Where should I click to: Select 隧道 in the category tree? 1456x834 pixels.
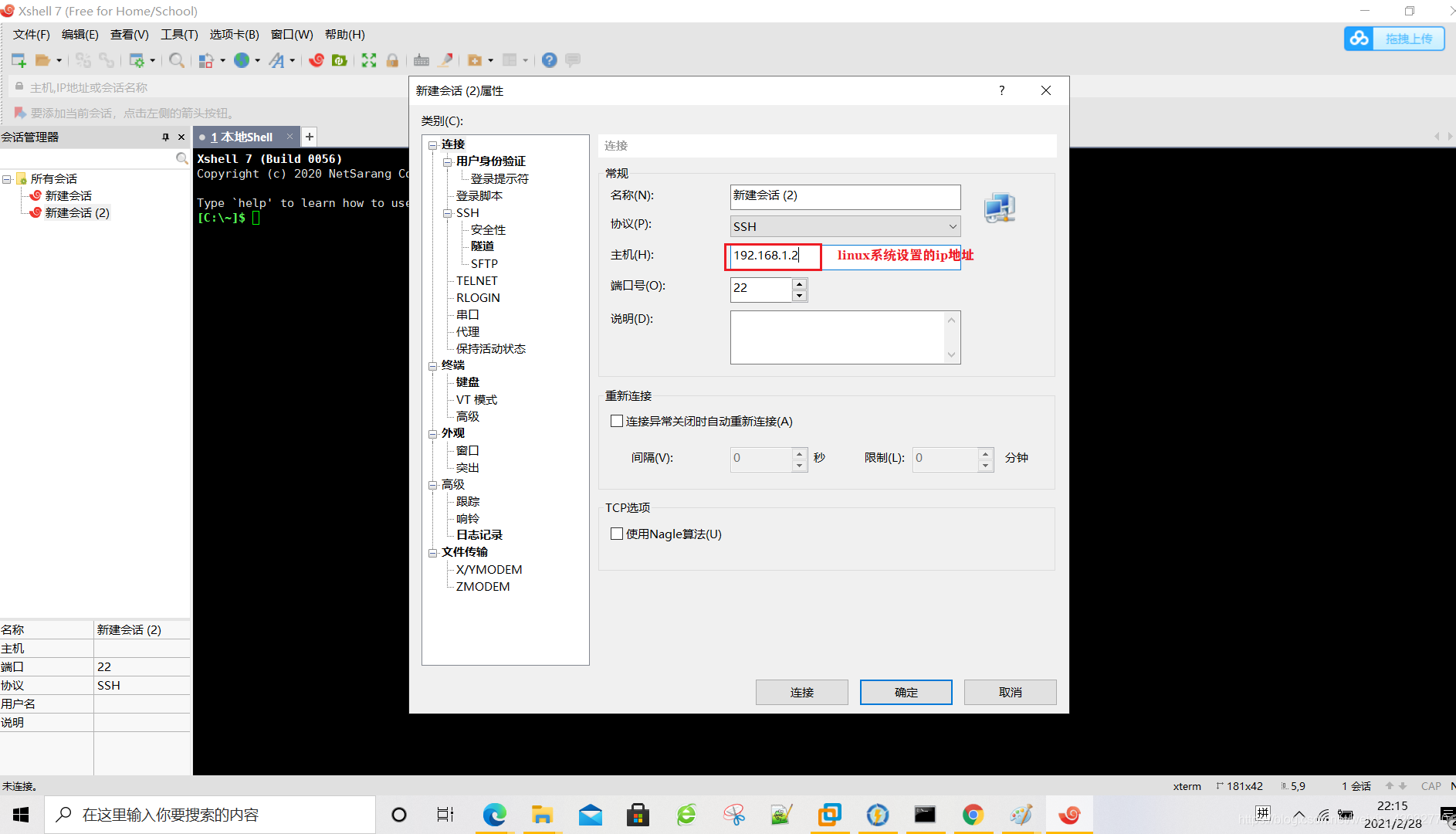[483, 246]
